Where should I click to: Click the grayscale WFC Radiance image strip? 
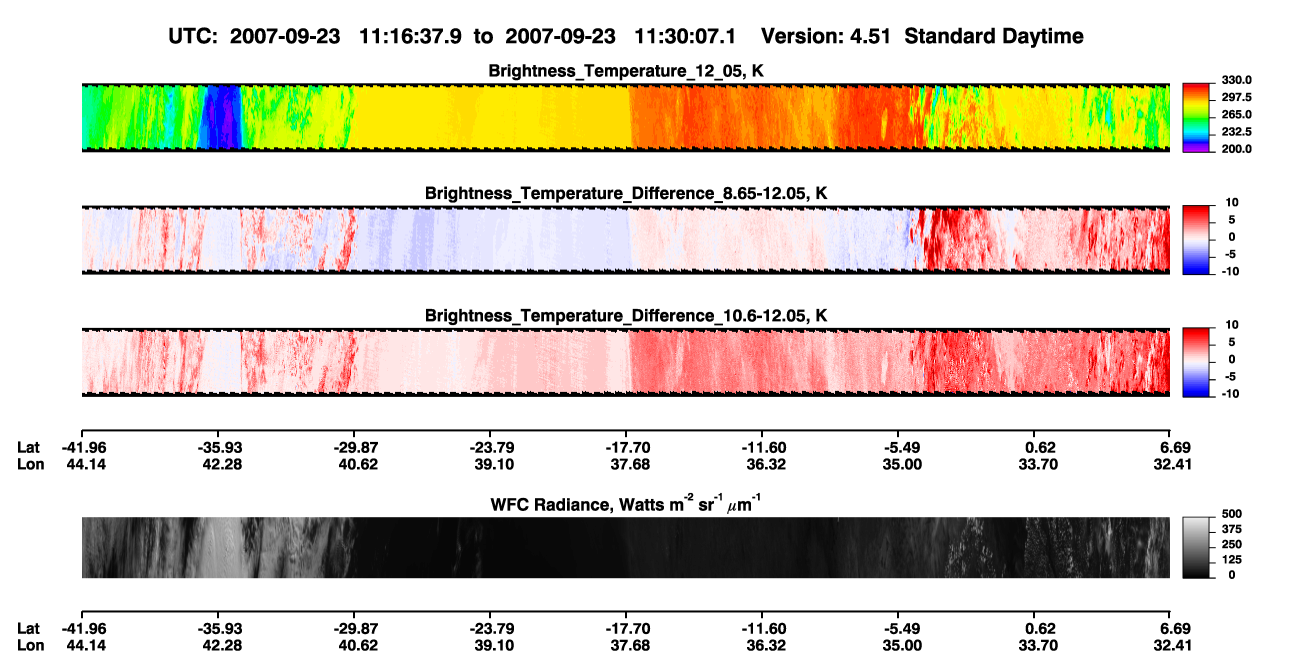click(x=625, y=547)
